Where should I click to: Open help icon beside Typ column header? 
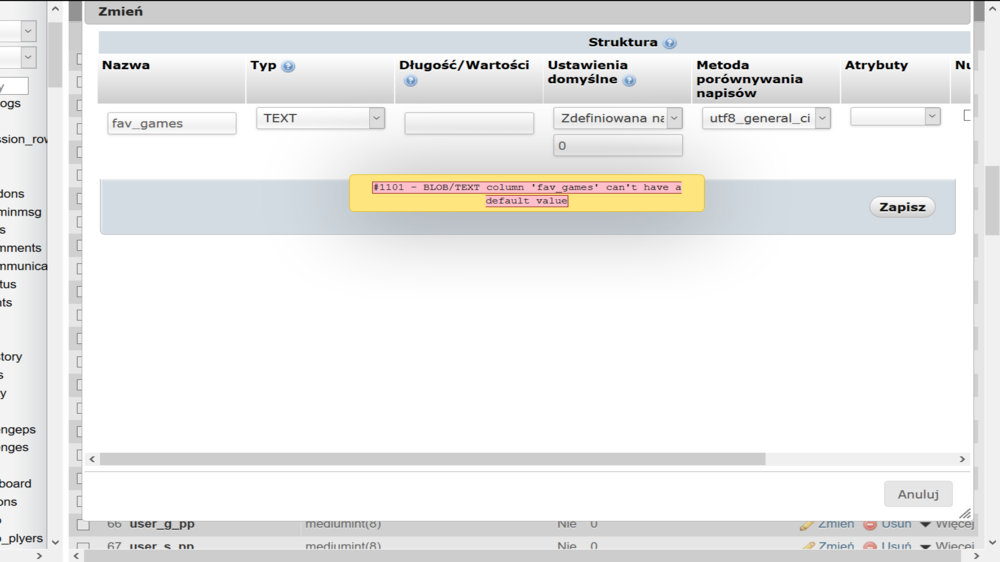pos(288,66)
